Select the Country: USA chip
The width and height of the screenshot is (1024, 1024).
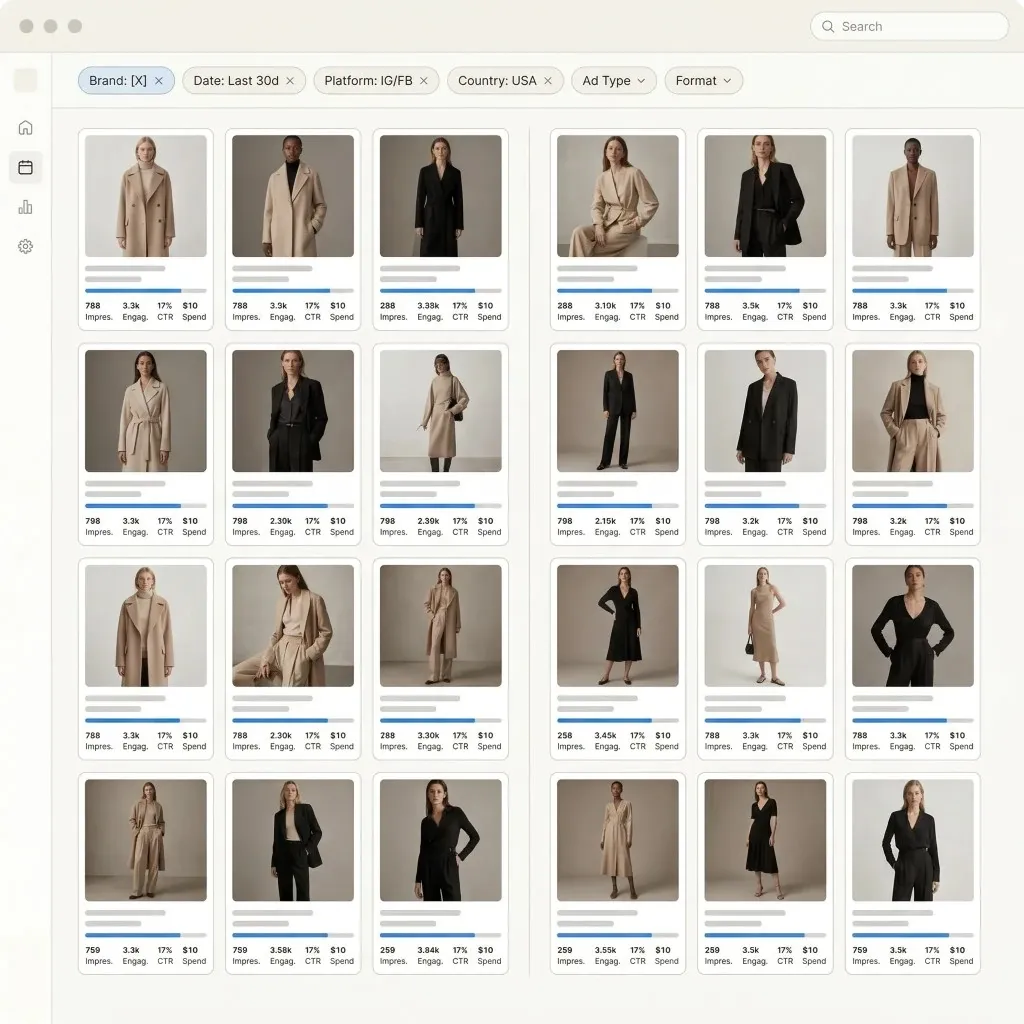(x=505, y=81)
